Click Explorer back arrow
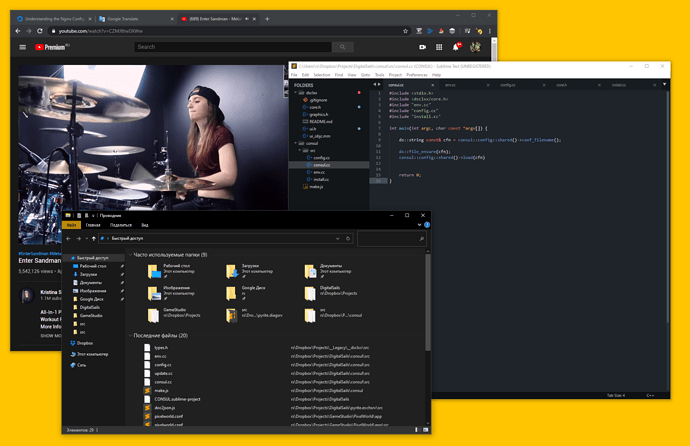The height and width of the screenshot is (446, 690). coord(68,239)
